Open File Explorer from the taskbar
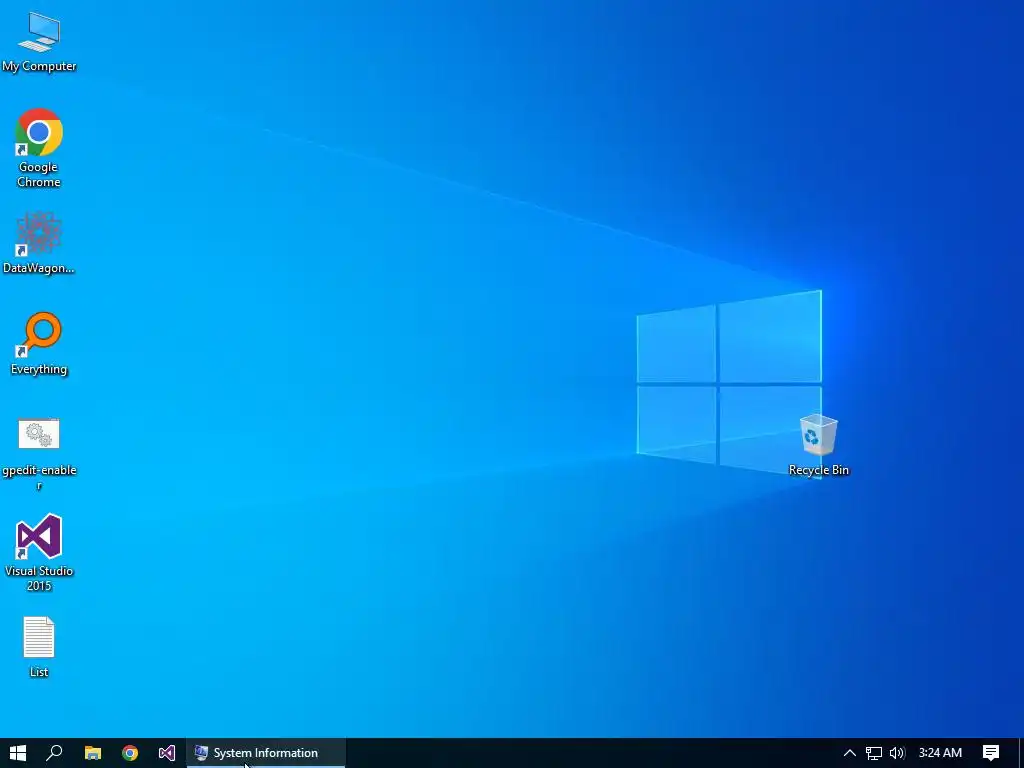 [x=93, y=753]
